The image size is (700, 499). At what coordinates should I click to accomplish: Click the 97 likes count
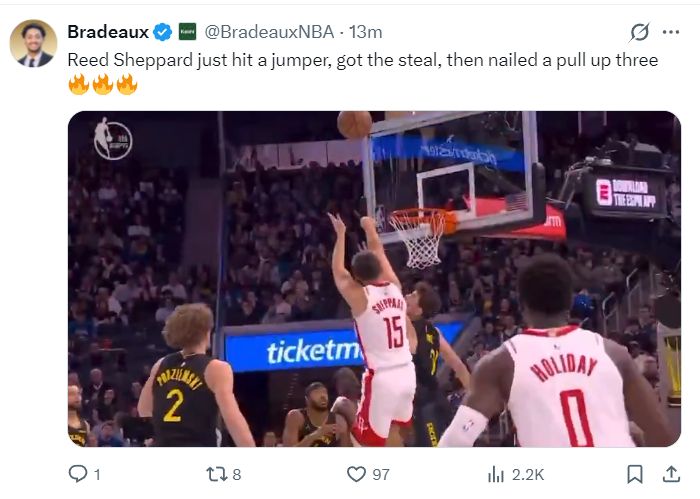[x=380, y=474]
